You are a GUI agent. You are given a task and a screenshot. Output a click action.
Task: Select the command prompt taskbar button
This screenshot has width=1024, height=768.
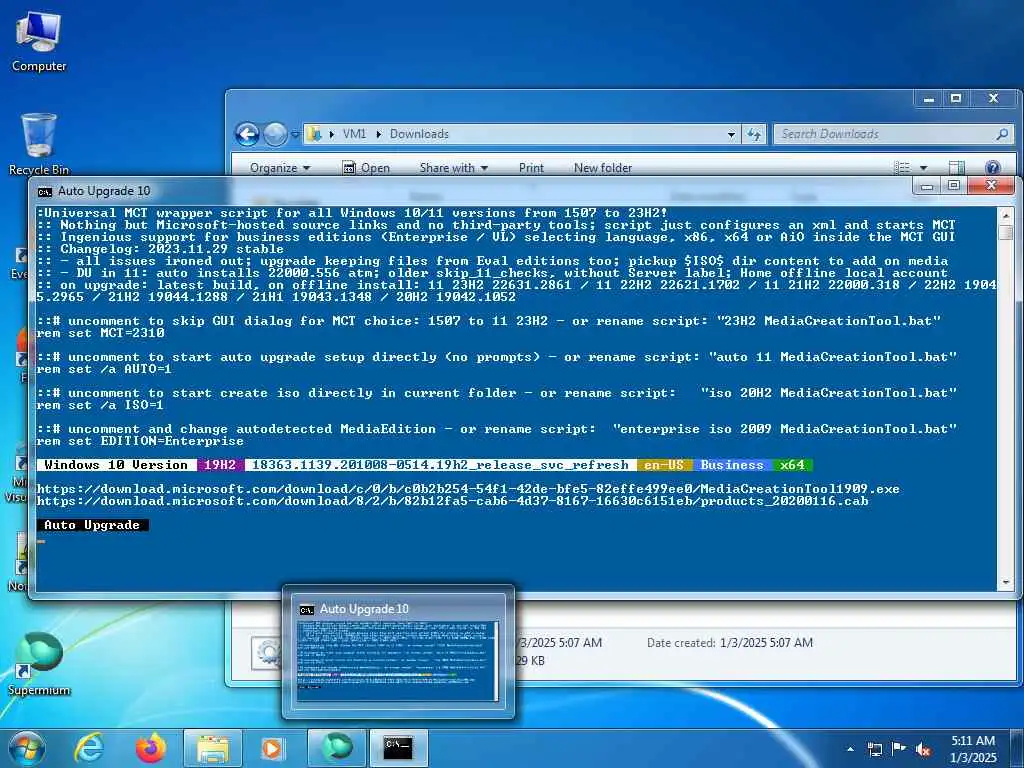click(398, 748)
